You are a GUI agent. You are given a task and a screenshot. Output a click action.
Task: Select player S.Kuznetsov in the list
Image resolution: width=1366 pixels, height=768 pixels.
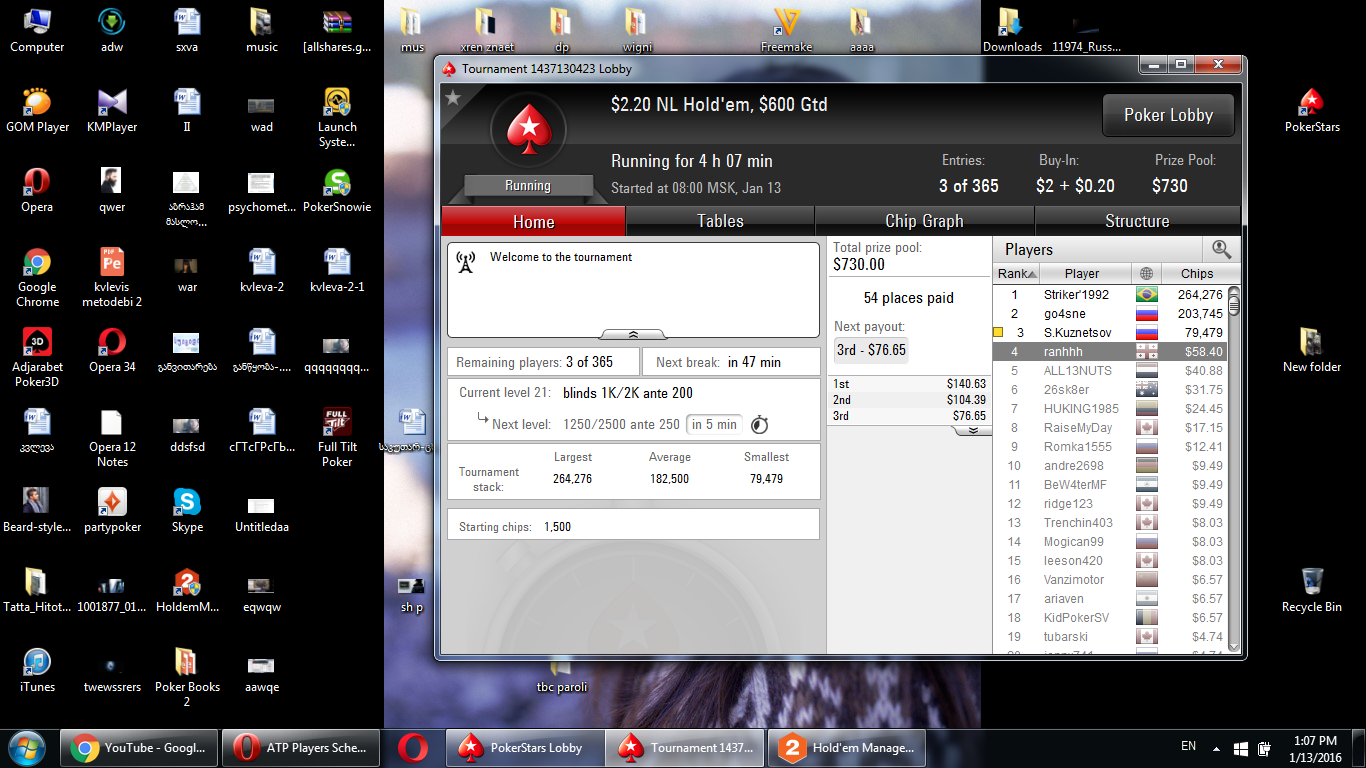(1109, 333)
